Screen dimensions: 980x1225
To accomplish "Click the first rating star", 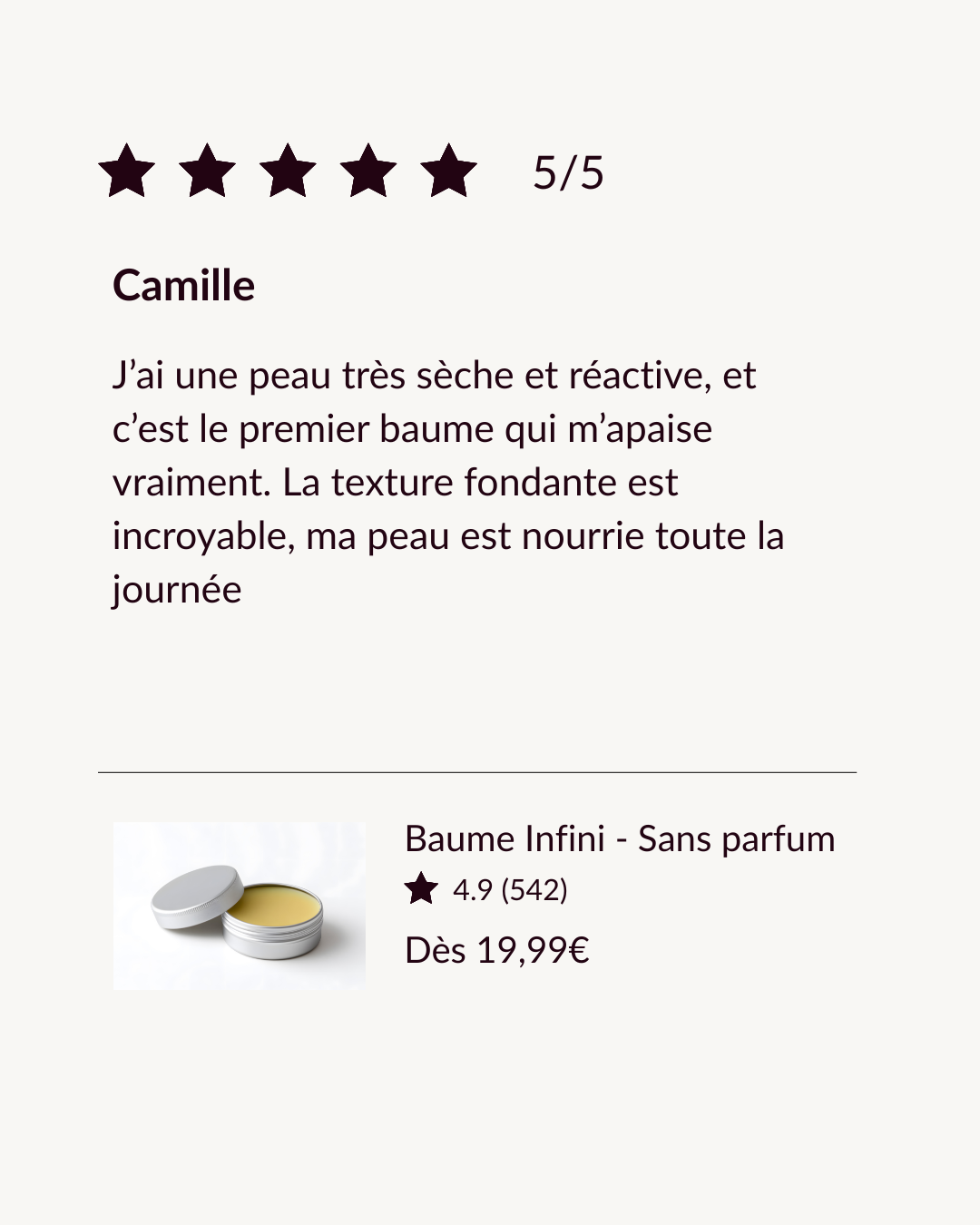I will (x=126, y=171).
